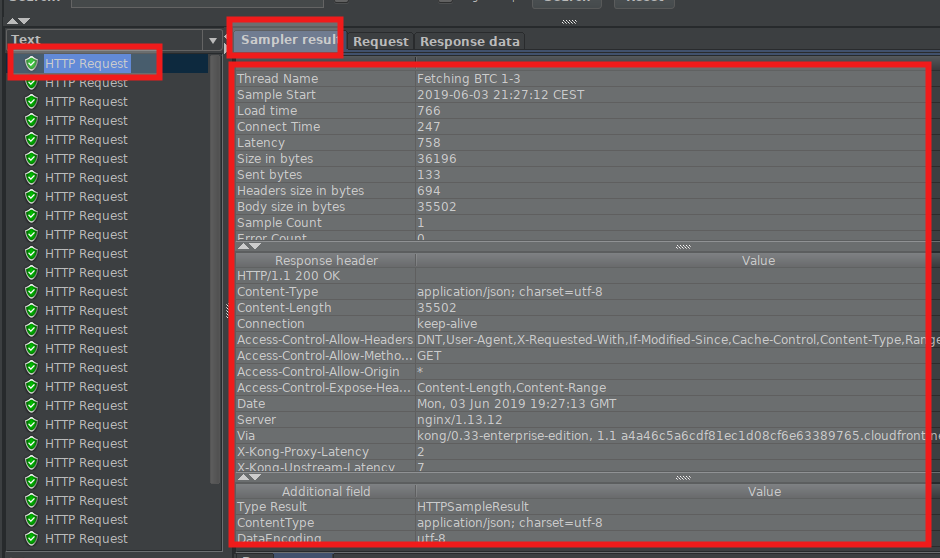Viewport: 940px width, 558px height.
Task: Click the results list vertical scrollbar
Action: click(x=216, y=270)
